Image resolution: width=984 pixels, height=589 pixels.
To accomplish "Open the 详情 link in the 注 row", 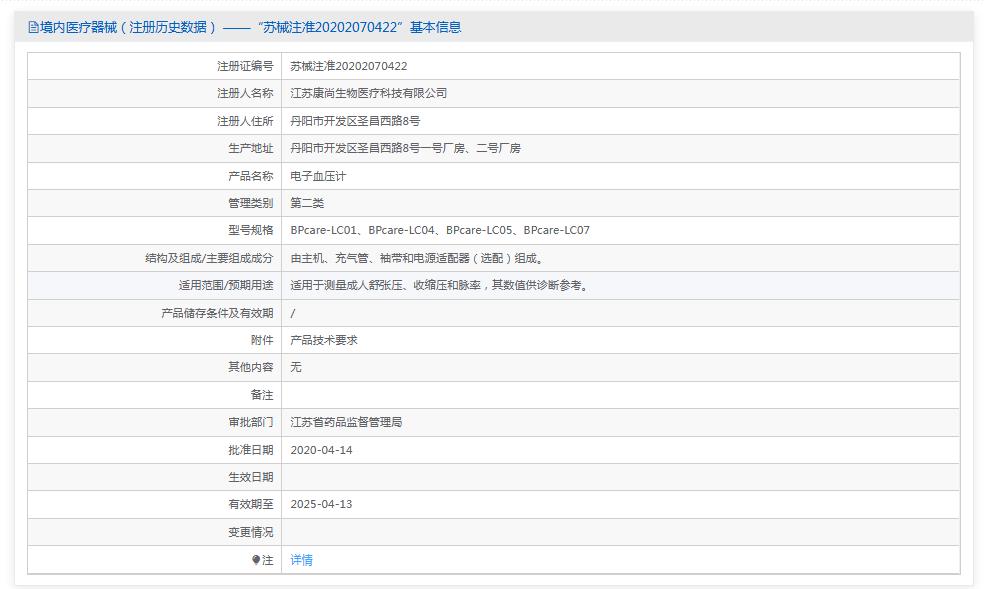I will click(x=303, y=559).
